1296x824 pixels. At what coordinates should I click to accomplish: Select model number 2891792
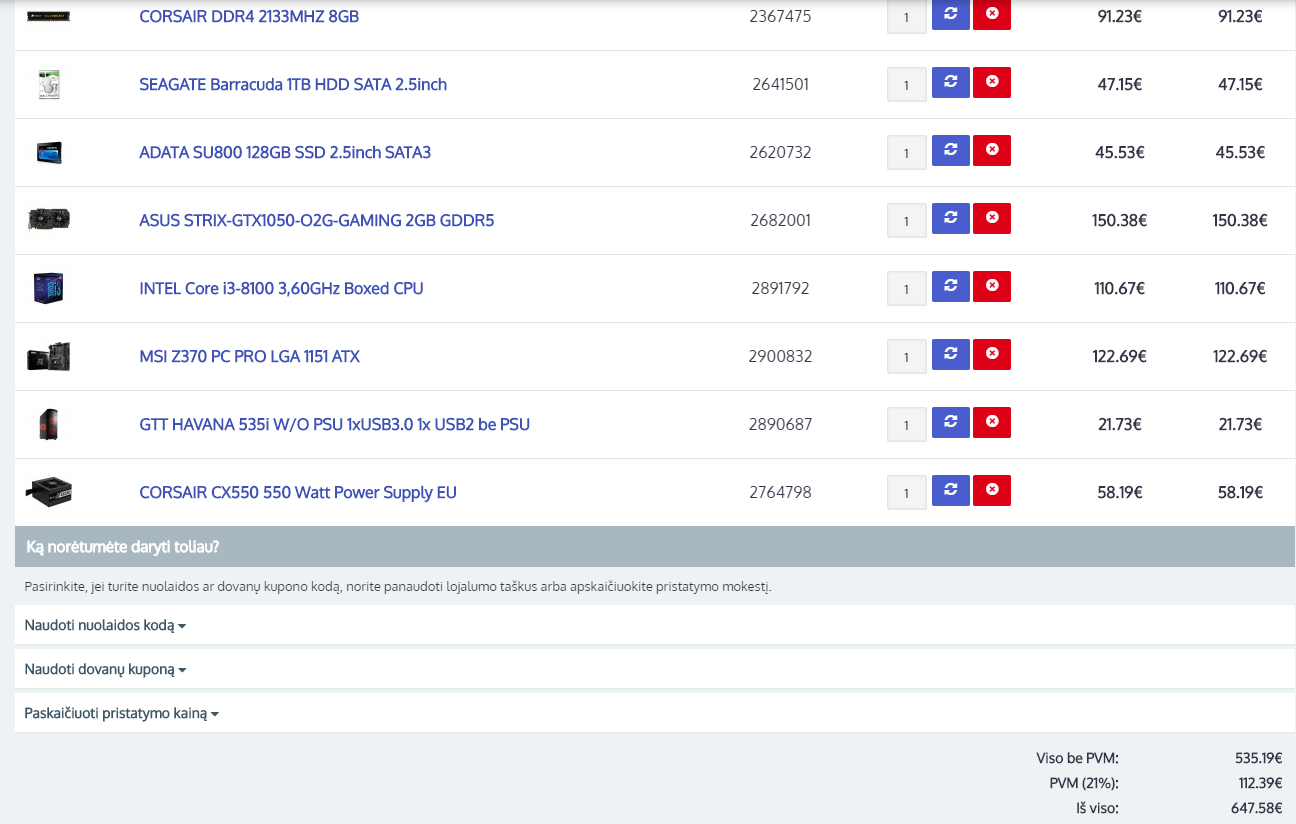[780, 288]
